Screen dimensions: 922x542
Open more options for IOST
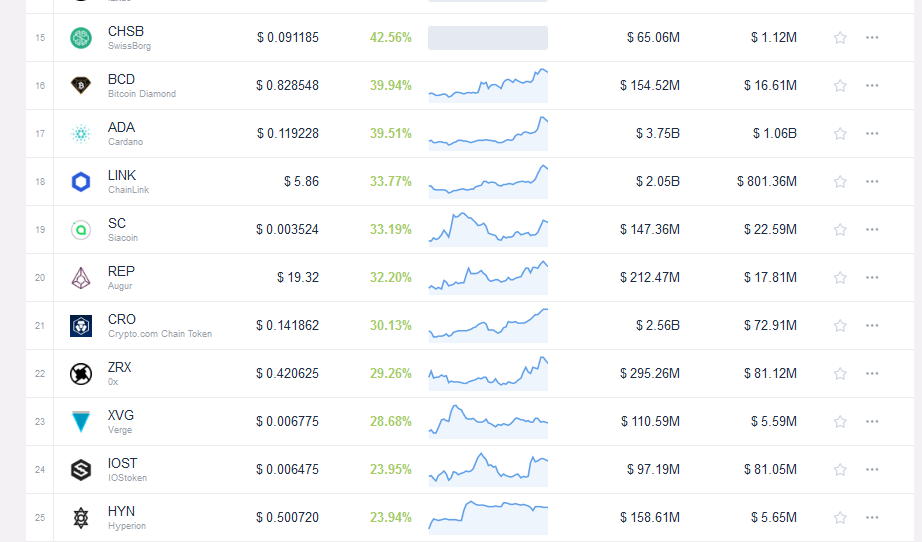tap(872, 470)
